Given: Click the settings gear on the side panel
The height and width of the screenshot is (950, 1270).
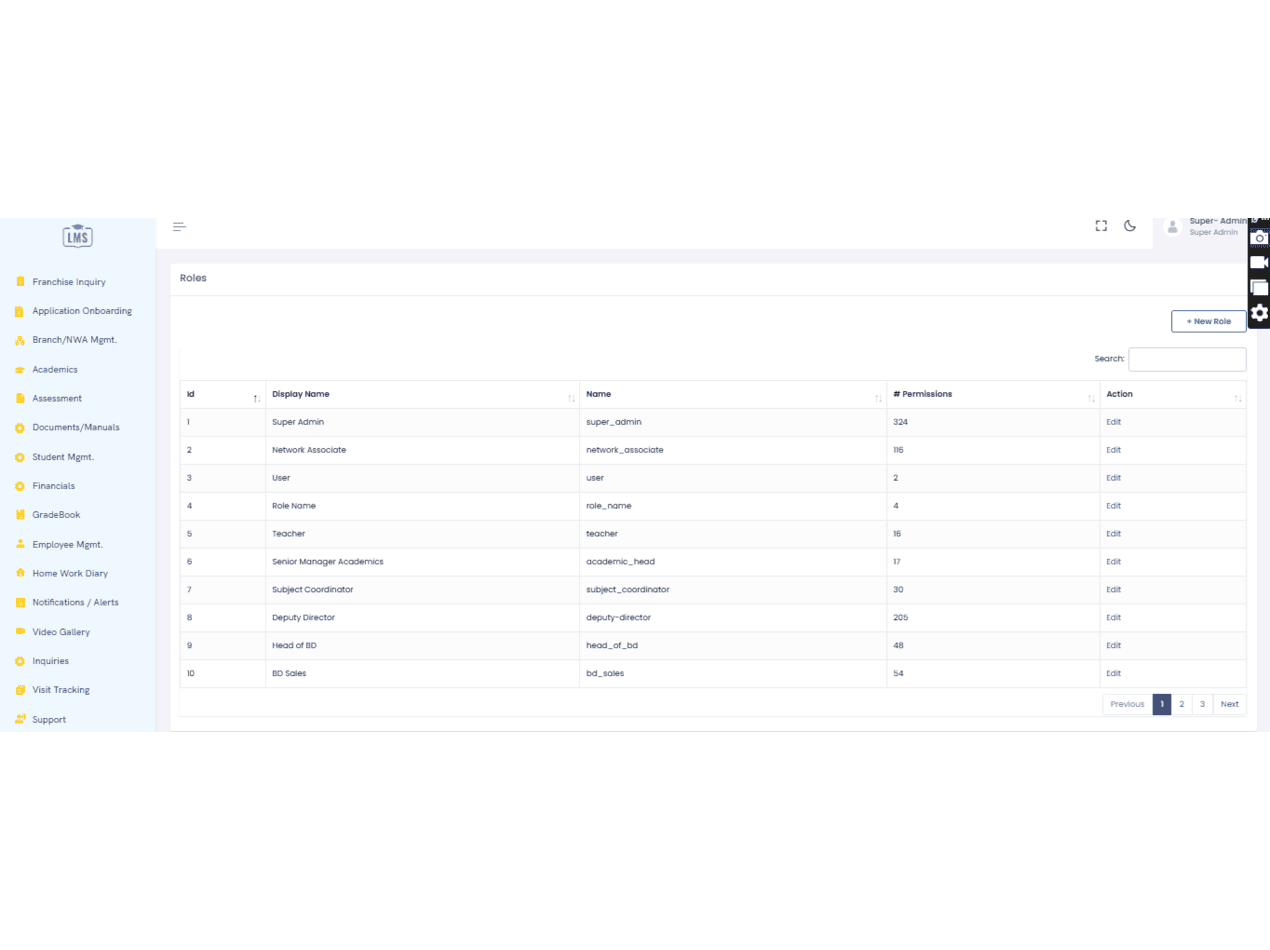Looking at the screenshot, I should point(1260,313).
